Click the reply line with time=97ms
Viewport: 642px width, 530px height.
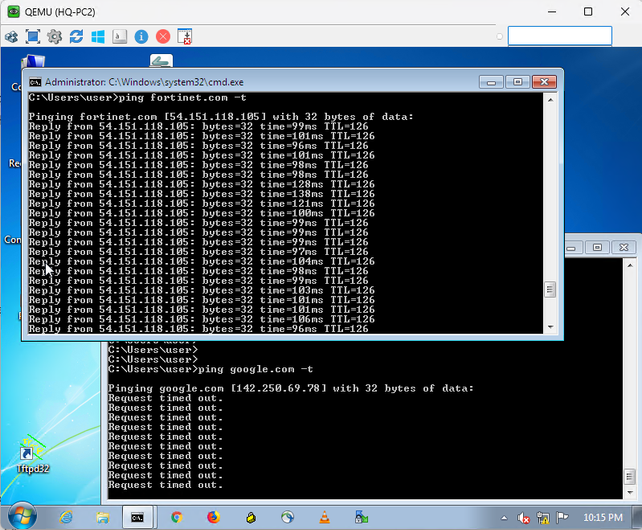point(199,252)
